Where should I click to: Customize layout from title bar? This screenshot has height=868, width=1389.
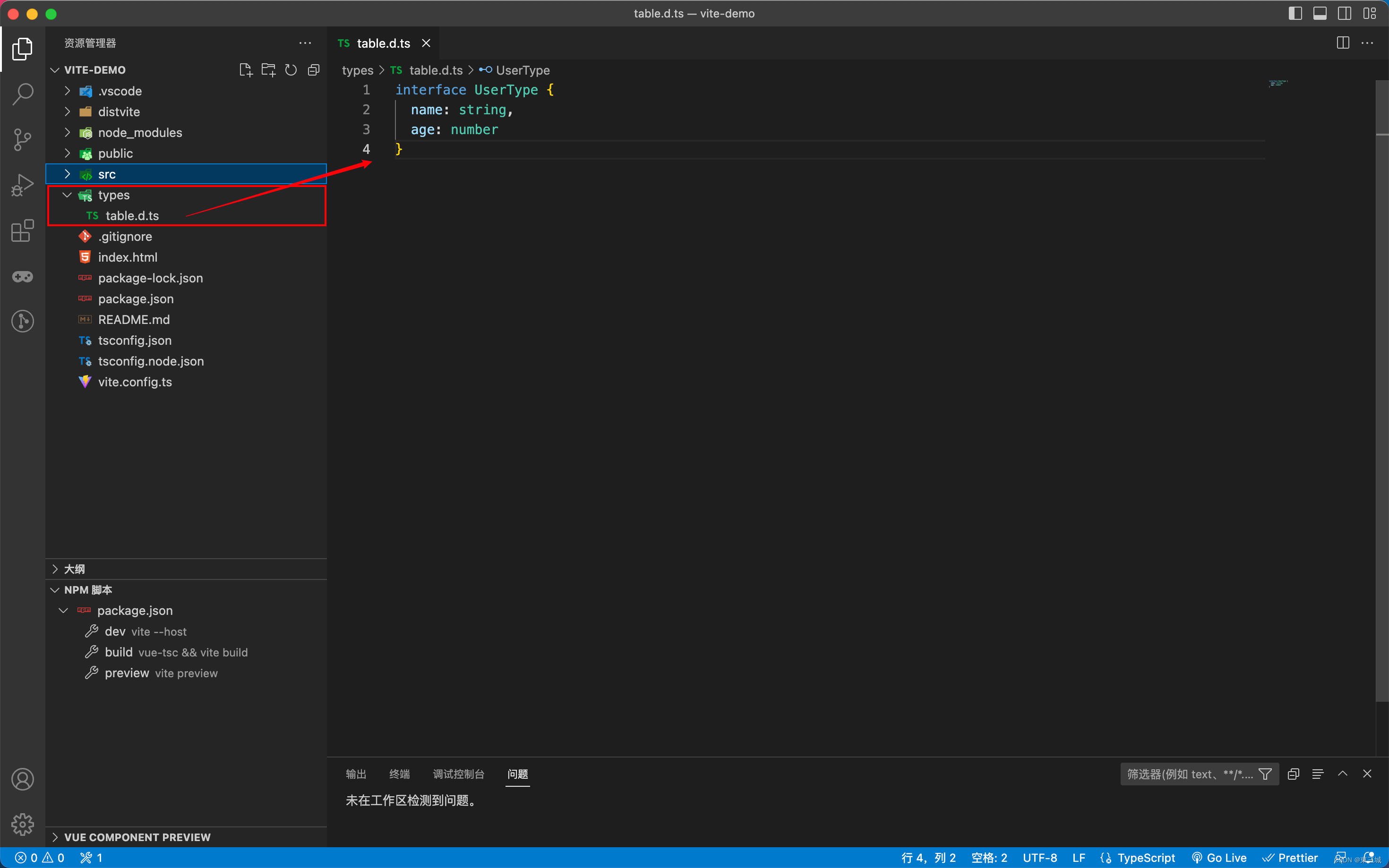click(x=1370, y=13)
